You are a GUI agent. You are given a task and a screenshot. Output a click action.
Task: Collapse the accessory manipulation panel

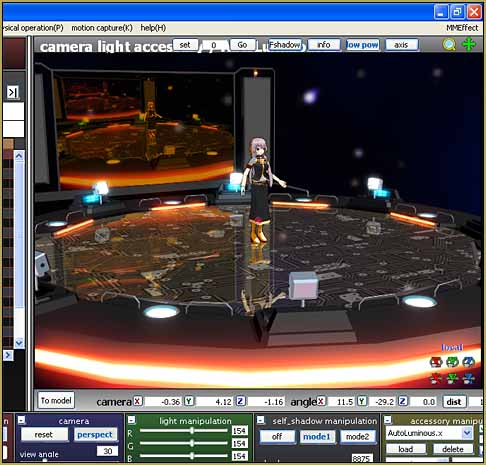[x=388, y=419]
